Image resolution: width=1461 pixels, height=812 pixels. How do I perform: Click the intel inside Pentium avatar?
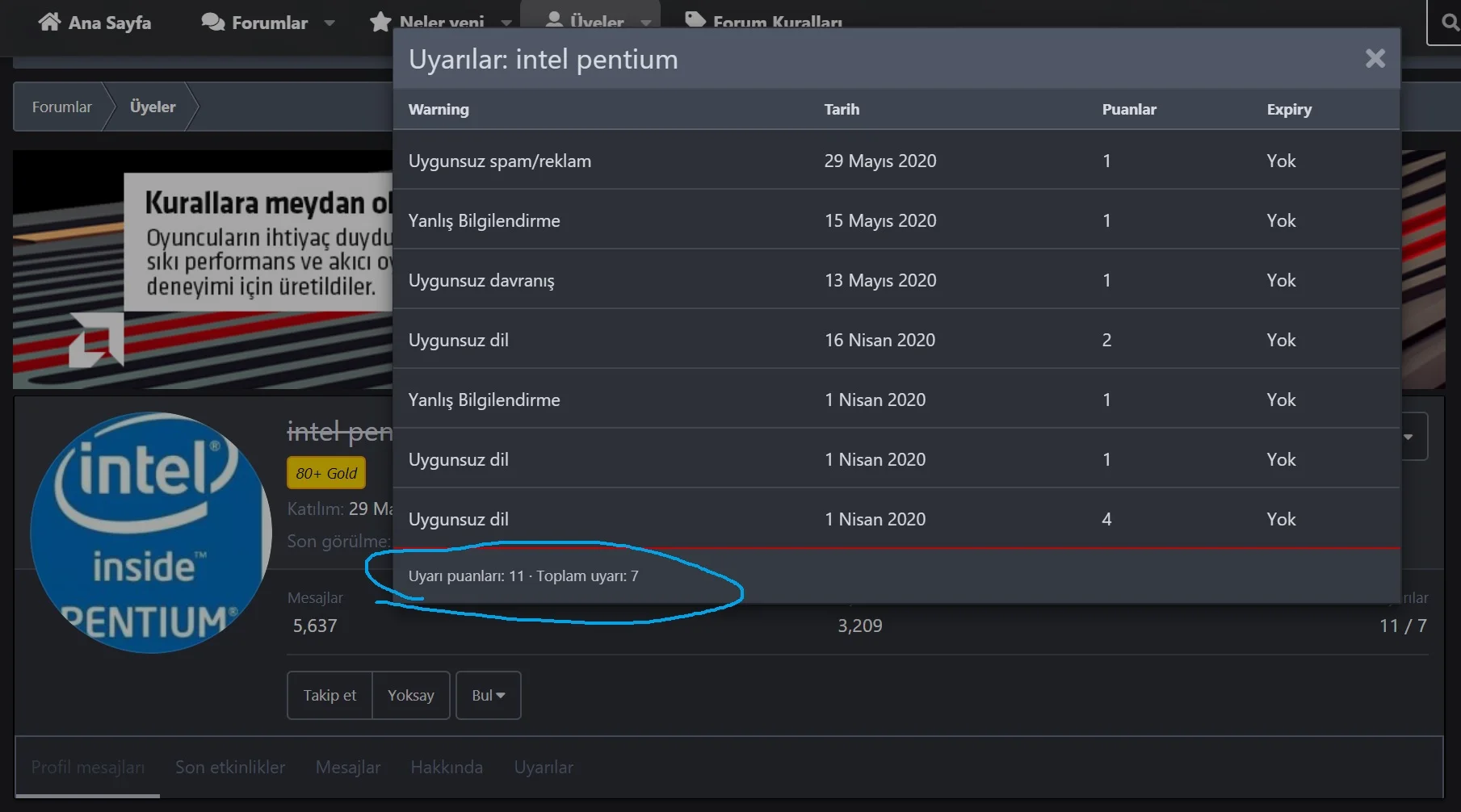(151, 533)
